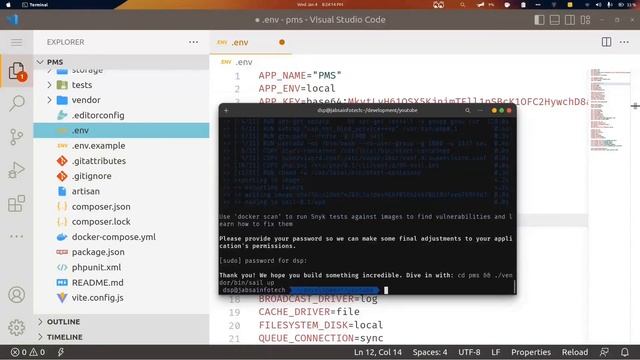
Task: Click the date and time in top bar
Action: click(320, 4)
